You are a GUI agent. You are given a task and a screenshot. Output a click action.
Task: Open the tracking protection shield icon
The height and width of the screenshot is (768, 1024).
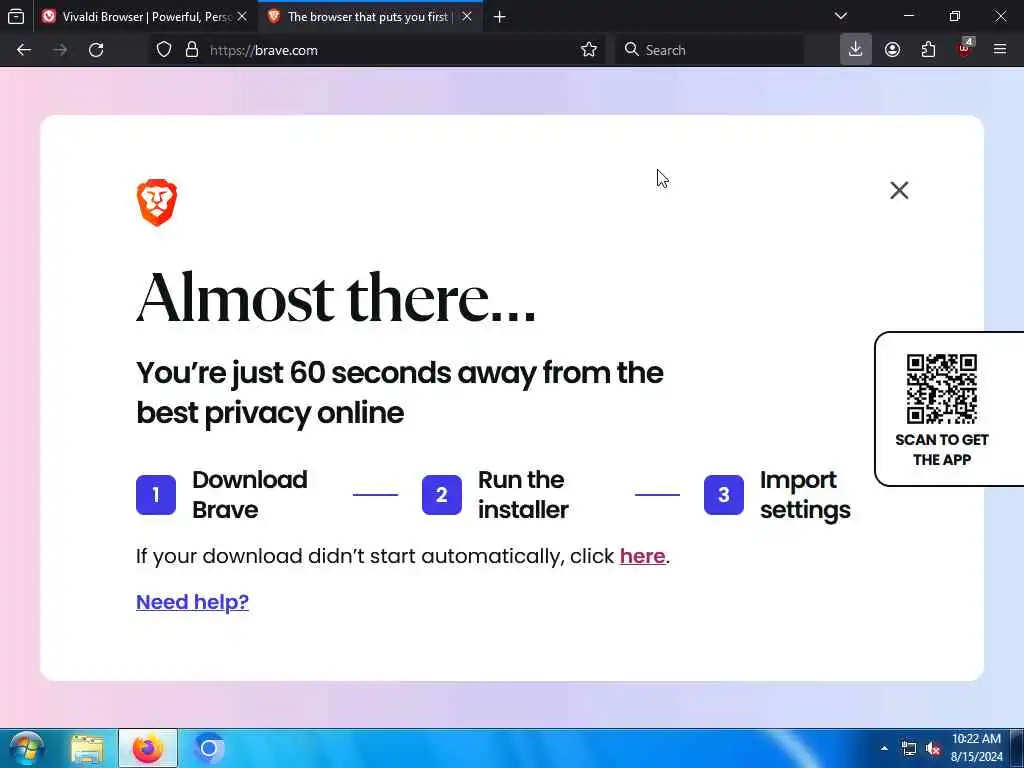point(164,50)
